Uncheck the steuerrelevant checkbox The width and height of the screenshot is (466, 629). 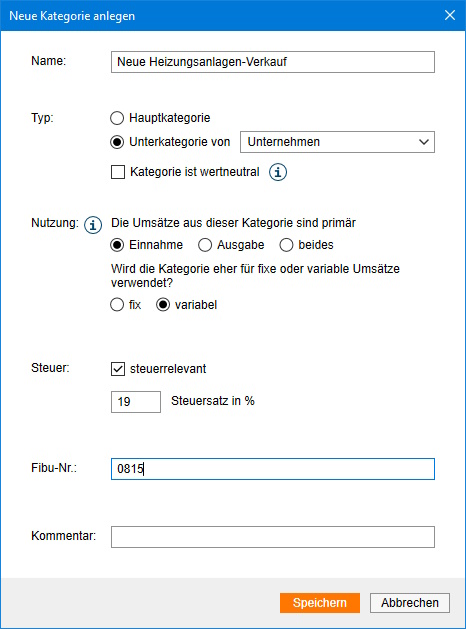point(118,369)
